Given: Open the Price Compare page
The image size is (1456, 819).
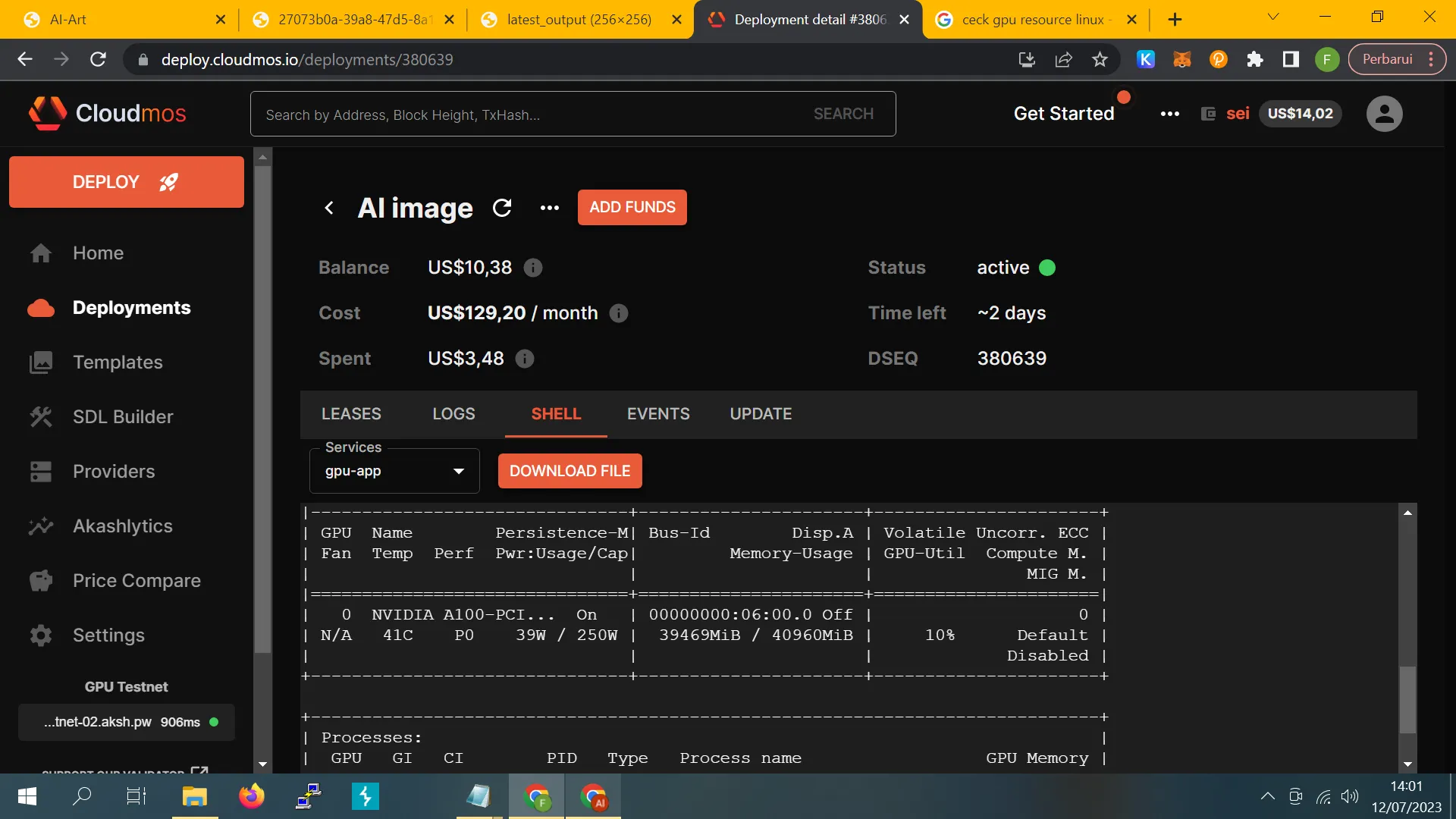Looking at the screenshot, I should (x=136, y=581).
